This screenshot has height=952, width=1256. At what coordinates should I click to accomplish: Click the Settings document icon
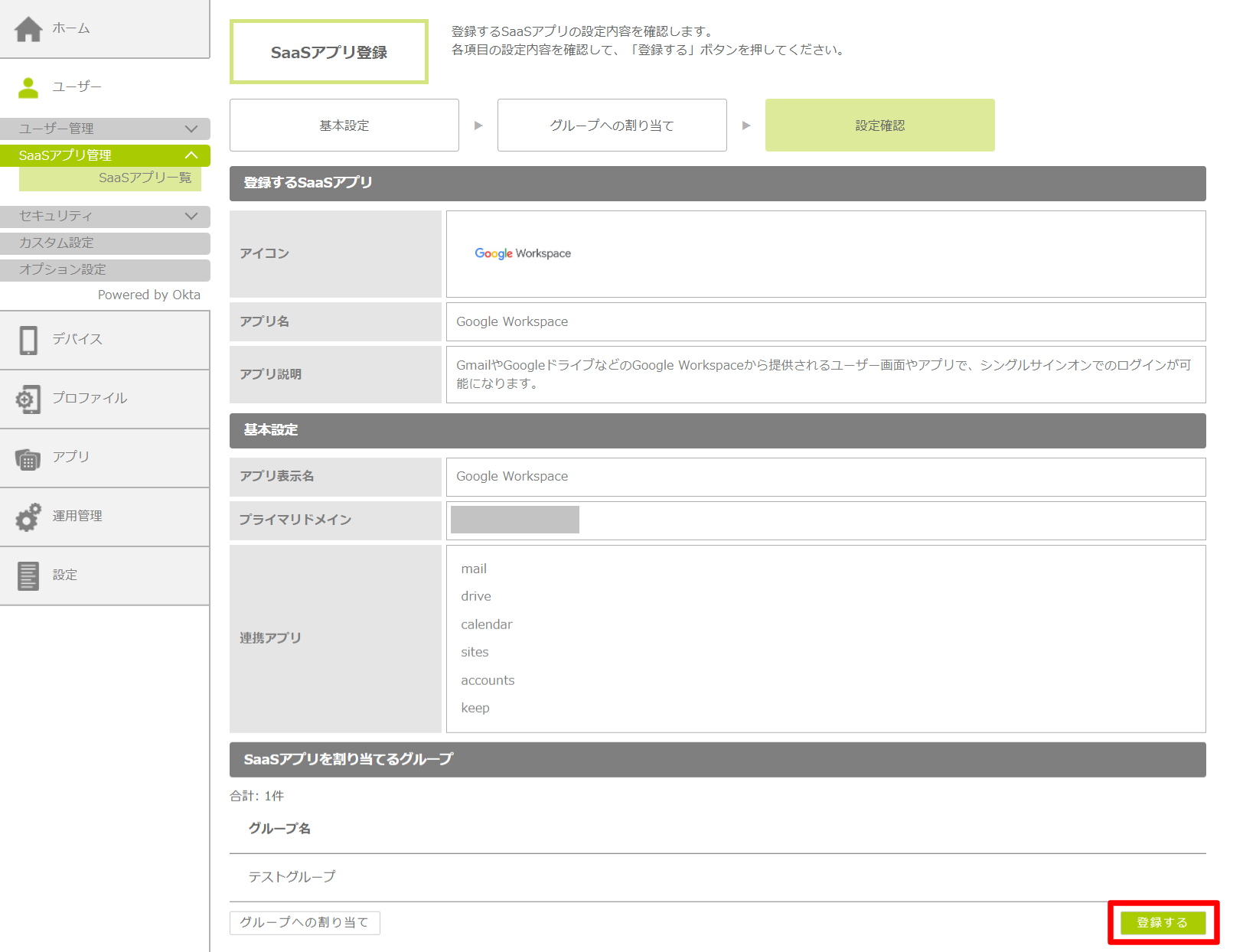point(28,575)
